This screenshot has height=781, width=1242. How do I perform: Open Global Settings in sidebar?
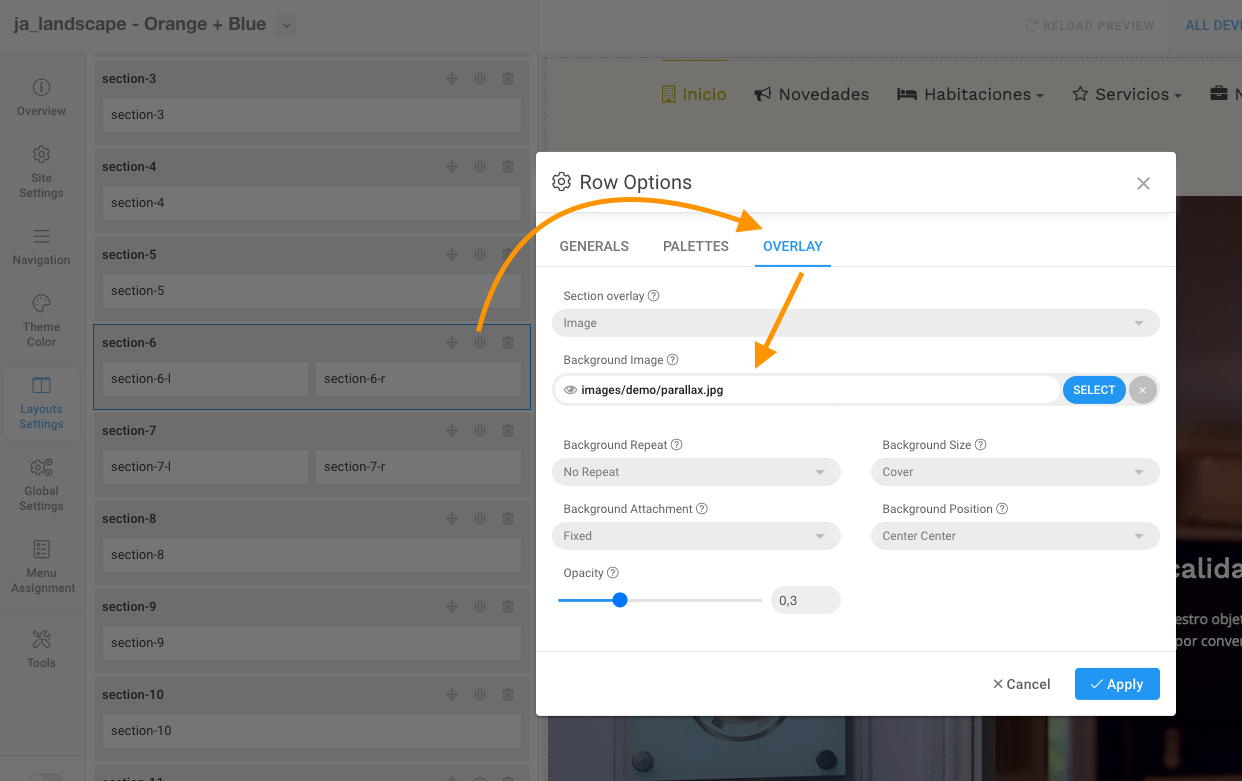tap(41, 484)
